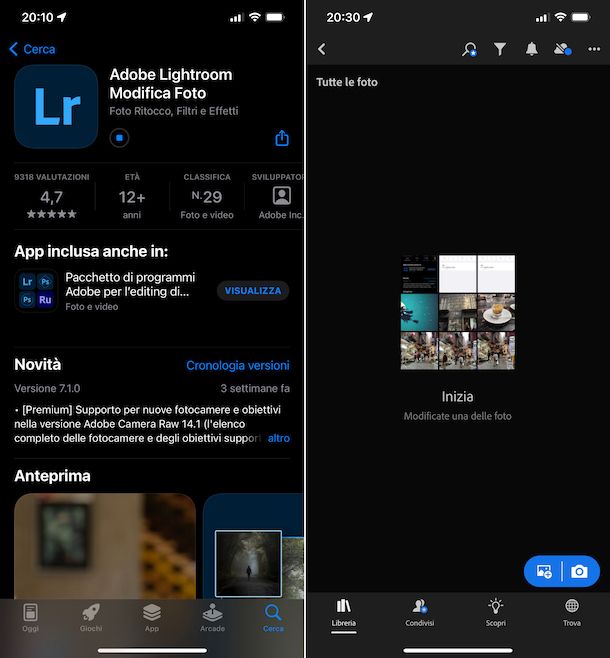
Task: Open the Adobe bundle icon
Action: click(x=36, y=291)
